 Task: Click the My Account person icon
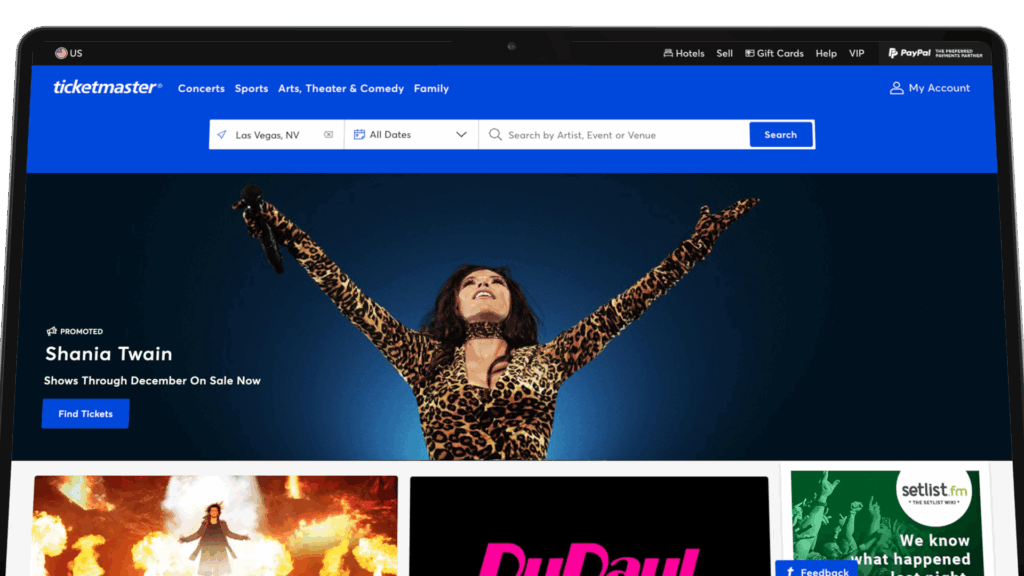[x=897, y=88]
